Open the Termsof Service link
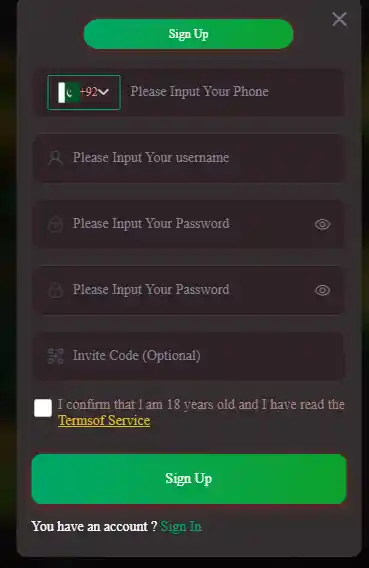 (104, 421)
